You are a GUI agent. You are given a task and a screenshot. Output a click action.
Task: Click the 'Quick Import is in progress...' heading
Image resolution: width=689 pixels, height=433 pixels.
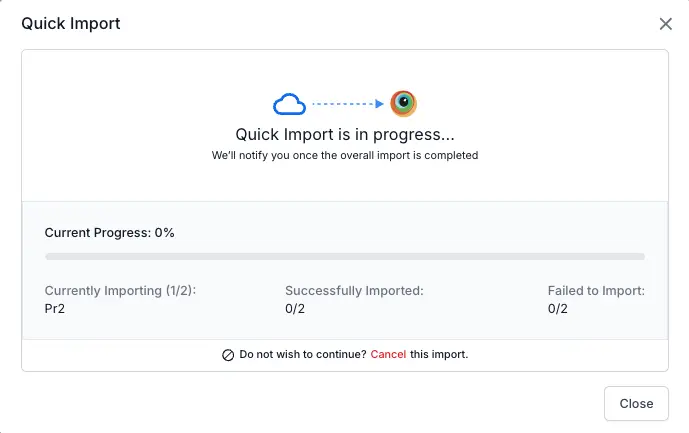(x=344, y=134)
